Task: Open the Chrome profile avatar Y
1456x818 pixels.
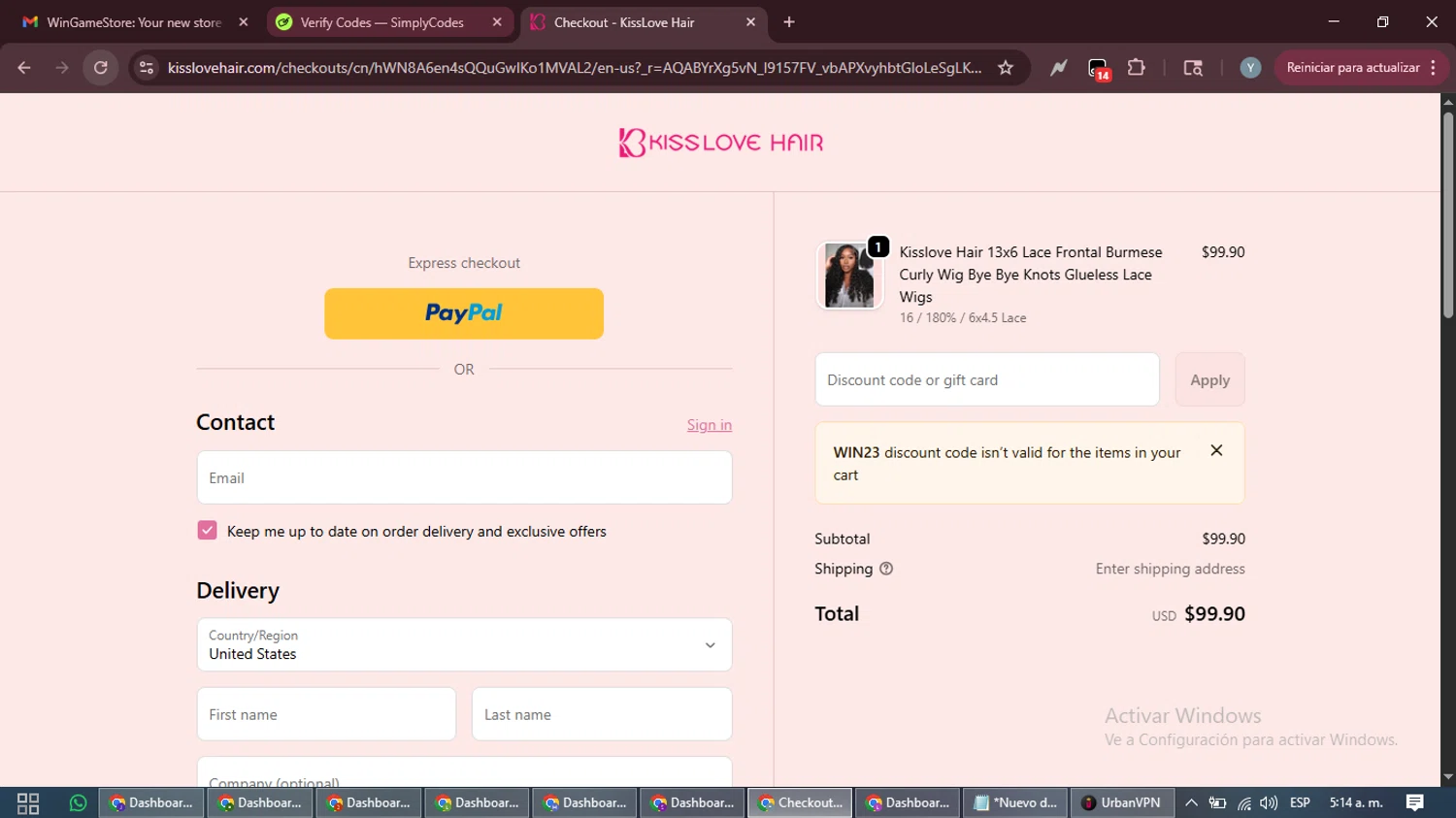Action: pos(1250,68)
